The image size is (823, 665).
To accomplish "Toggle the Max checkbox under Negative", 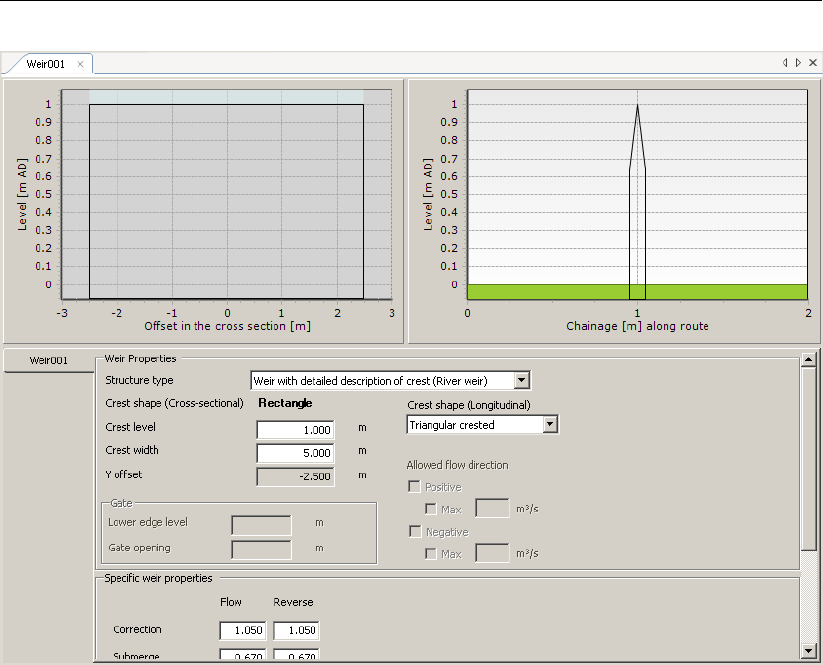I will [431, 553].
